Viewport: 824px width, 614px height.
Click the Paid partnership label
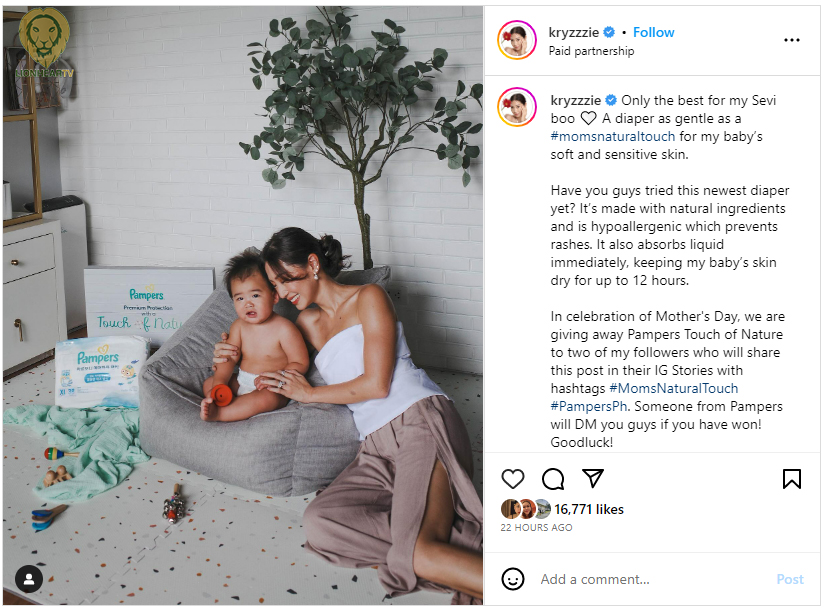591,51
